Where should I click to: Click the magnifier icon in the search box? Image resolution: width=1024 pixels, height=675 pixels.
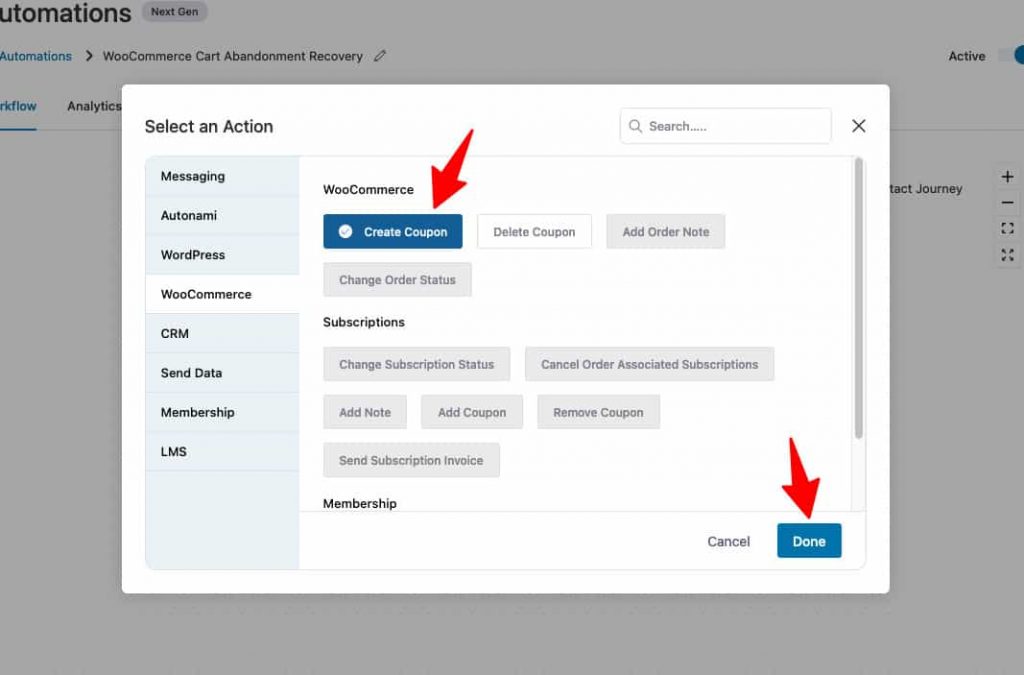click(635, 126)
